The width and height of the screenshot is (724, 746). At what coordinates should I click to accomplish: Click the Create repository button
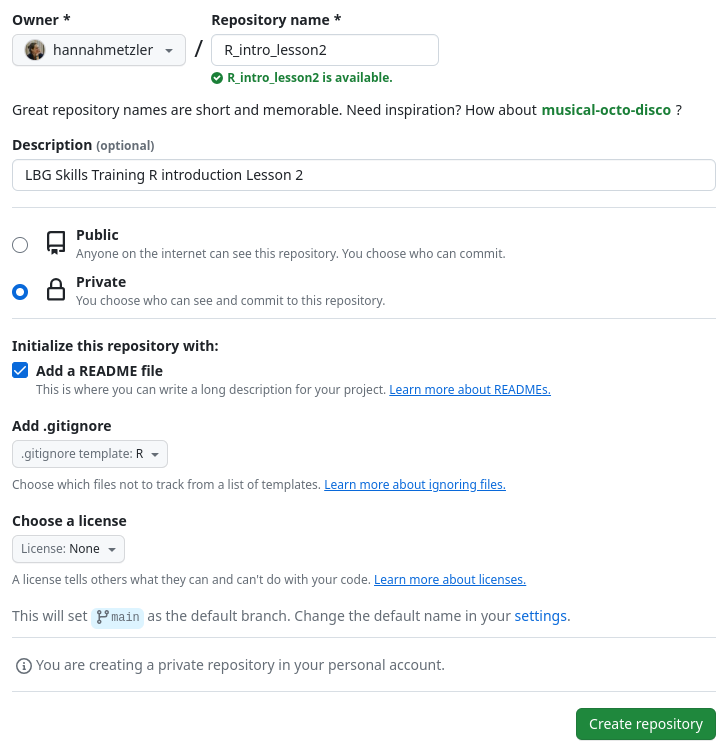pyautogui.click(x=645, y=724)
